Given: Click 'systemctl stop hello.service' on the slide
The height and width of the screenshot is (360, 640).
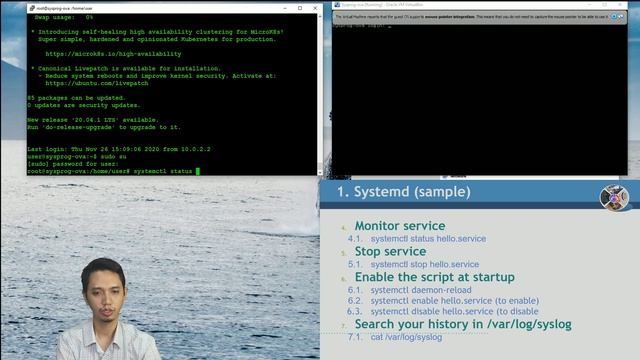Looking at the screenshot, I should click(425, 264).
